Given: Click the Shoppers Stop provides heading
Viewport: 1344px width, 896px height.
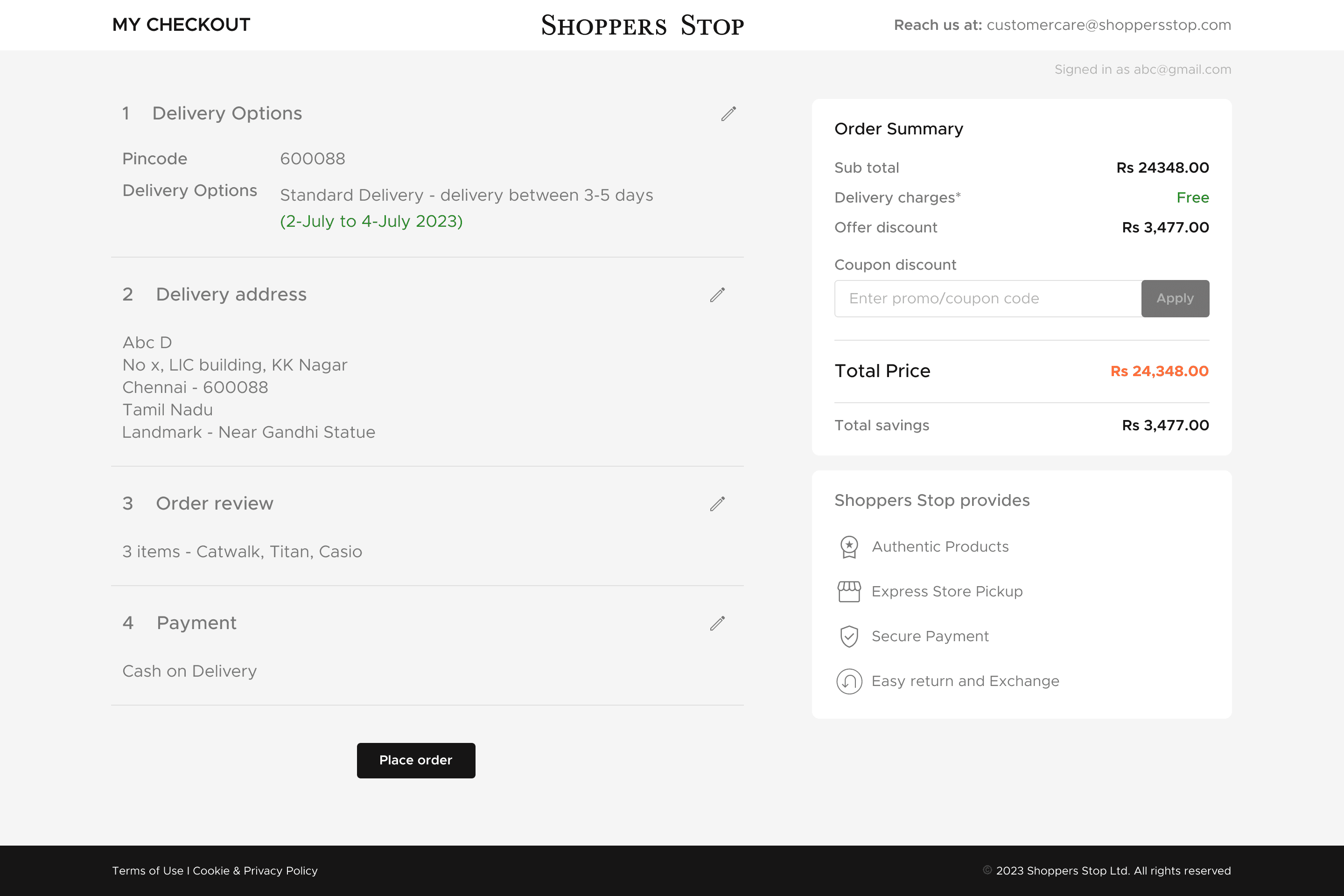Looking at the screenshot, I should pos(932,501).
